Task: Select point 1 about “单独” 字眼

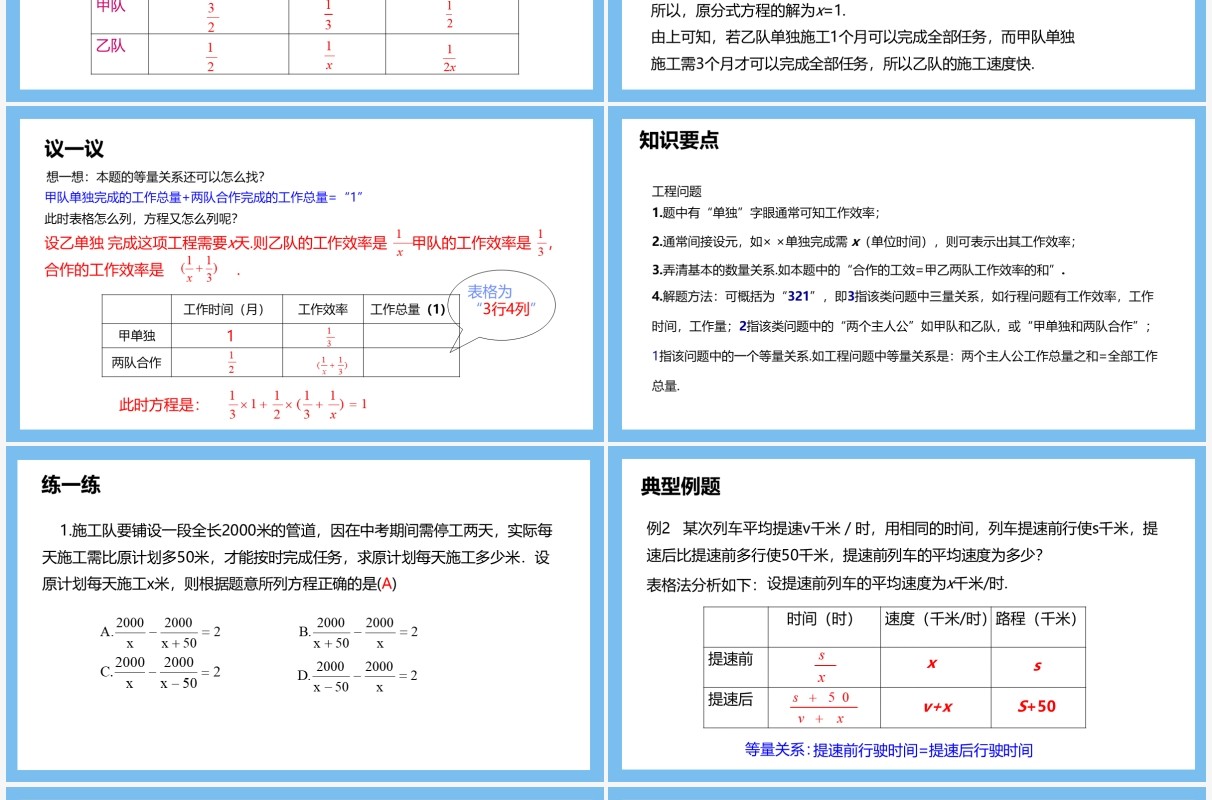Action: tap(765, 213)
